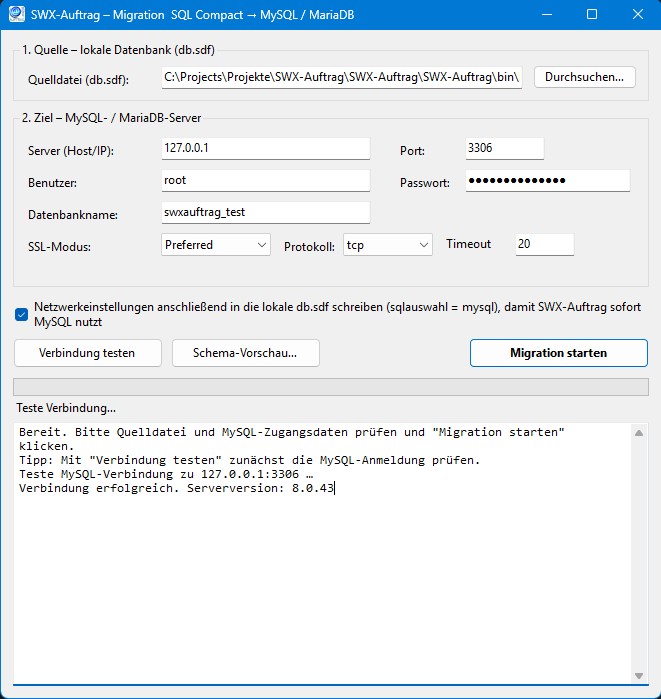Click the 'Teste Verbindung...' status label

click(66, 408)
